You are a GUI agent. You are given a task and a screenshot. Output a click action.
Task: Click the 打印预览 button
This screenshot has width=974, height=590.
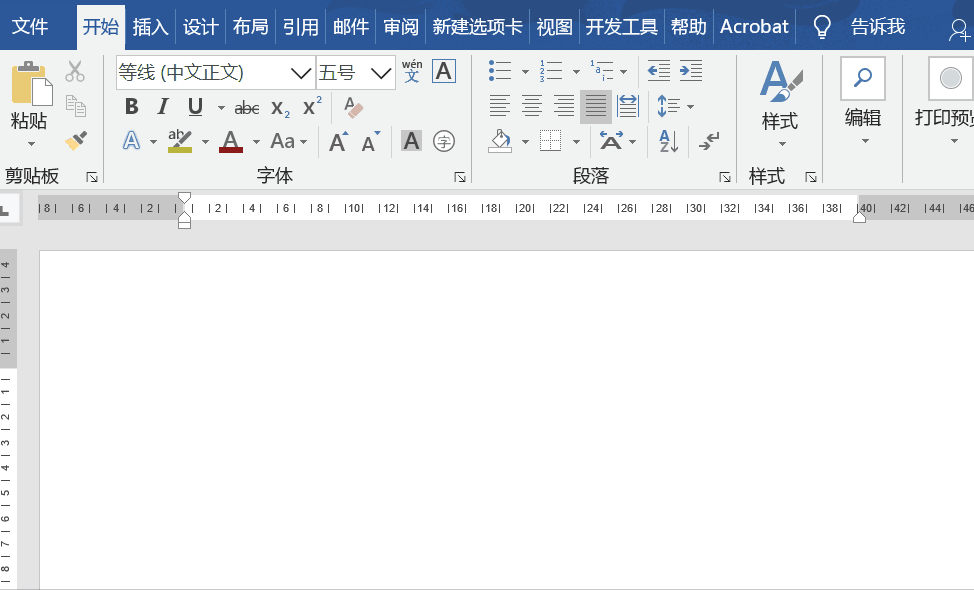click(944, 102)
